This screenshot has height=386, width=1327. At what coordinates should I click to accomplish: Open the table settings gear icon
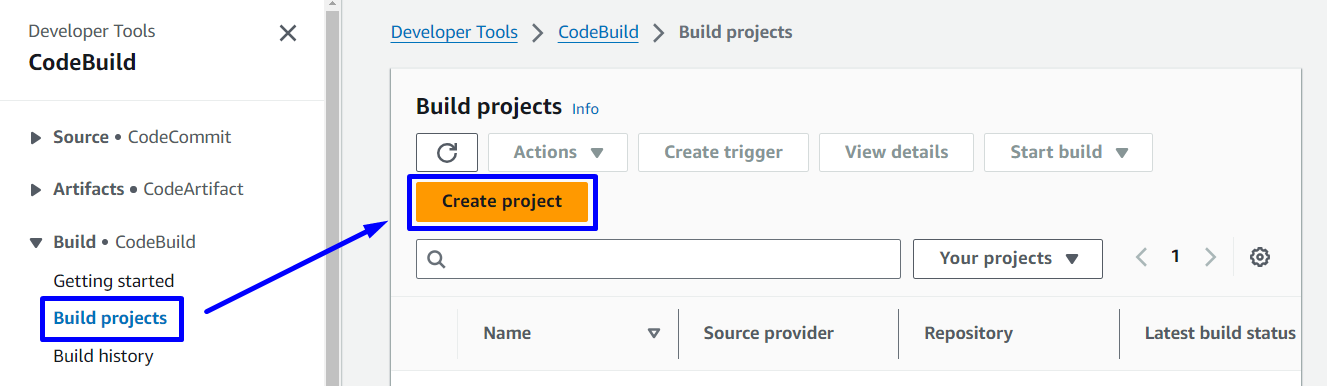point(1260,258)
